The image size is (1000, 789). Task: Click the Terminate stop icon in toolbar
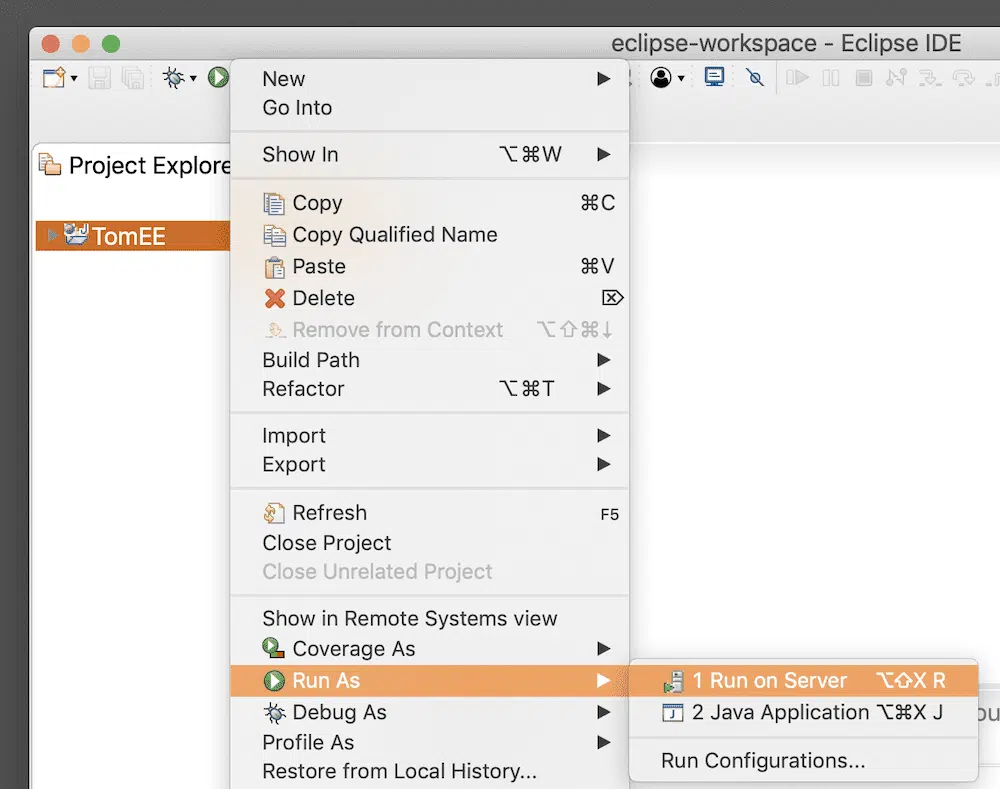click(864, 78)
